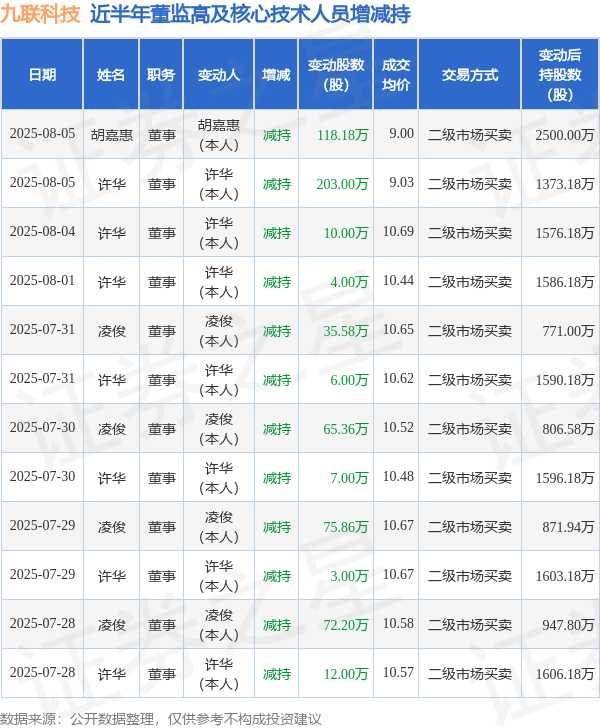Click the 1603.18万 holdings value
This screenshot has height=728, width=600.
tap(565, 576)
